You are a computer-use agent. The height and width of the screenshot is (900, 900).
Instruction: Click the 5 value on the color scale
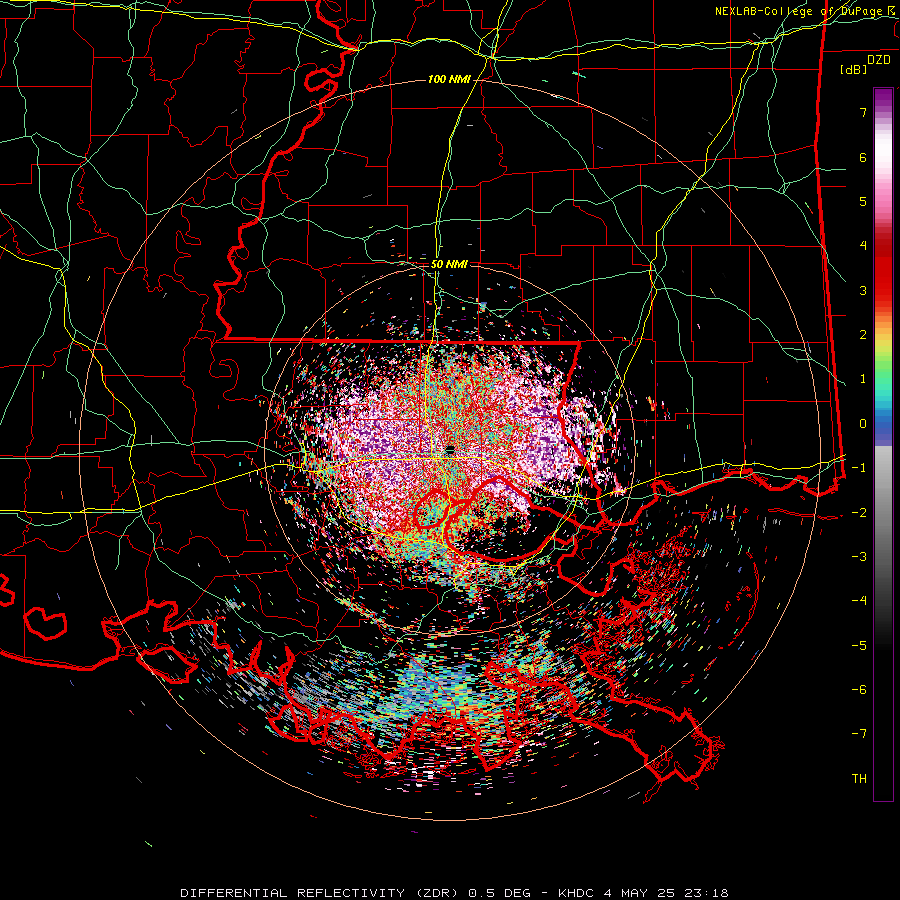click(863, 201)
